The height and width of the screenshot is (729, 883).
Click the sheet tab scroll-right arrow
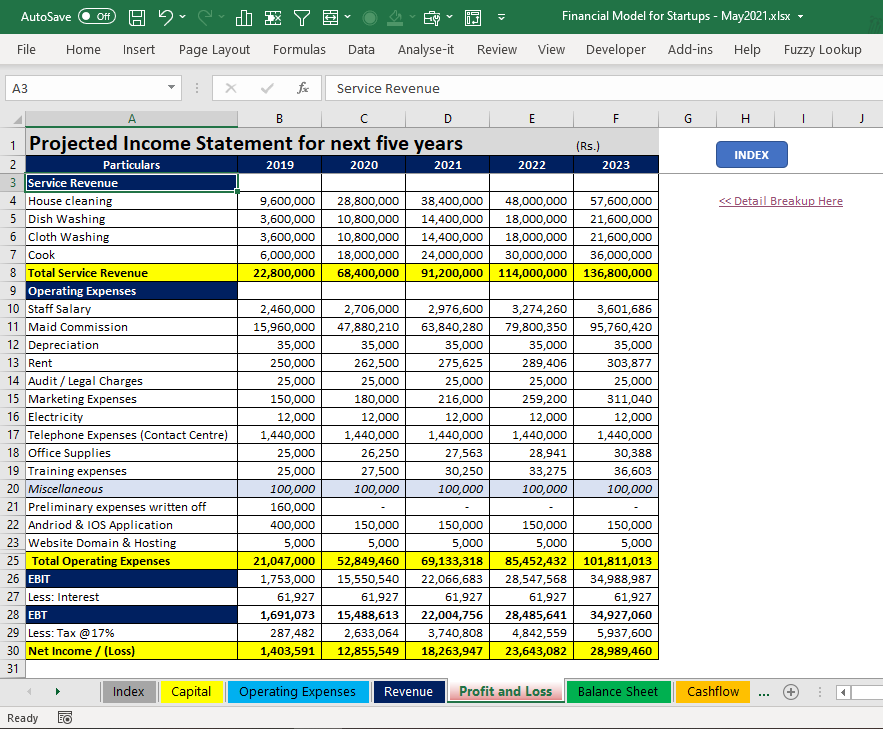tap(57, 691)
